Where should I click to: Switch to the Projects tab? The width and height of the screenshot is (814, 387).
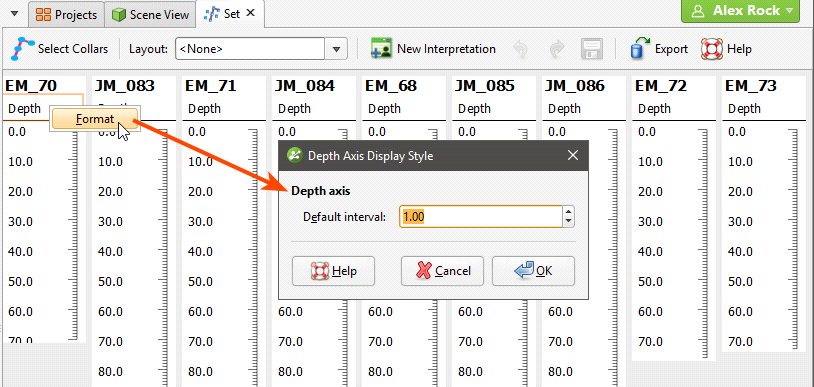pyautogui.click(x=66, y=14)
